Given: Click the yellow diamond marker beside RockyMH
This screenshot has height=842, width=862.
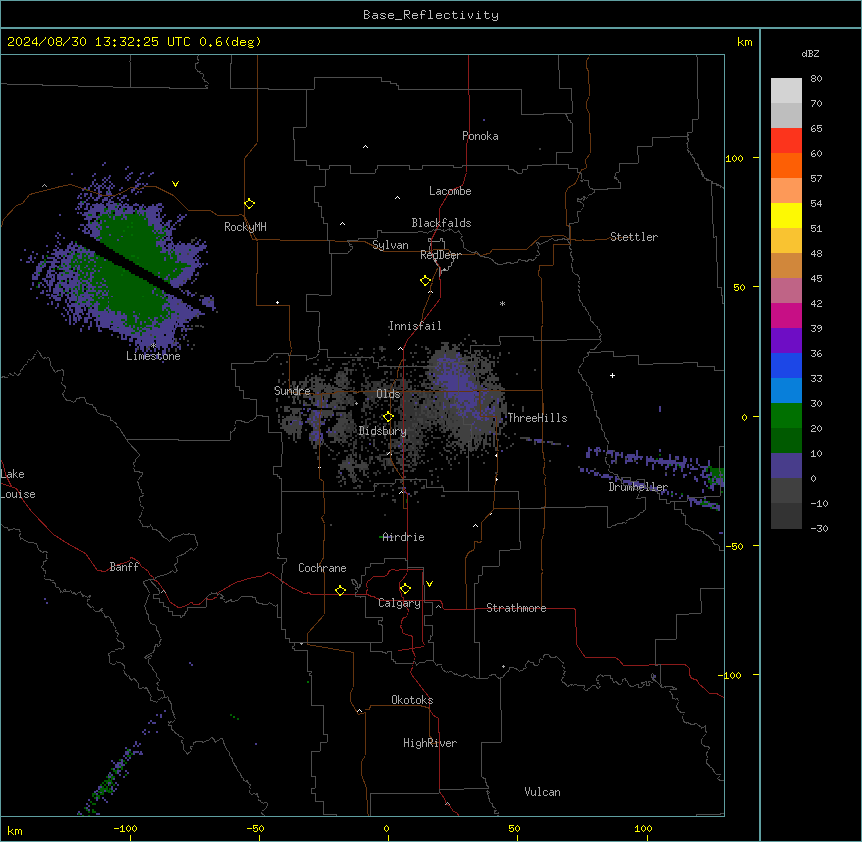Looking at the screenshot, I should point(250,204).
